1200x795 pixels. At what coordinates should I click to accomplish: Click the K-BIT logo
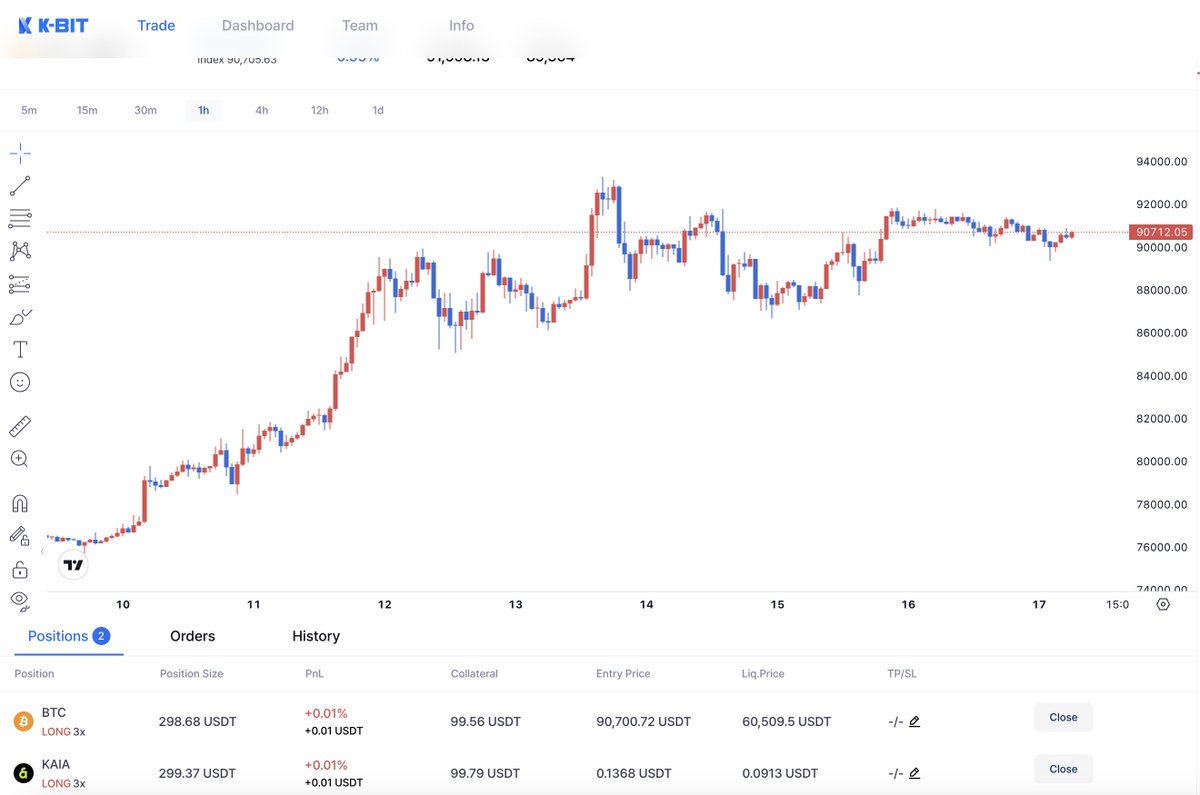53,25
